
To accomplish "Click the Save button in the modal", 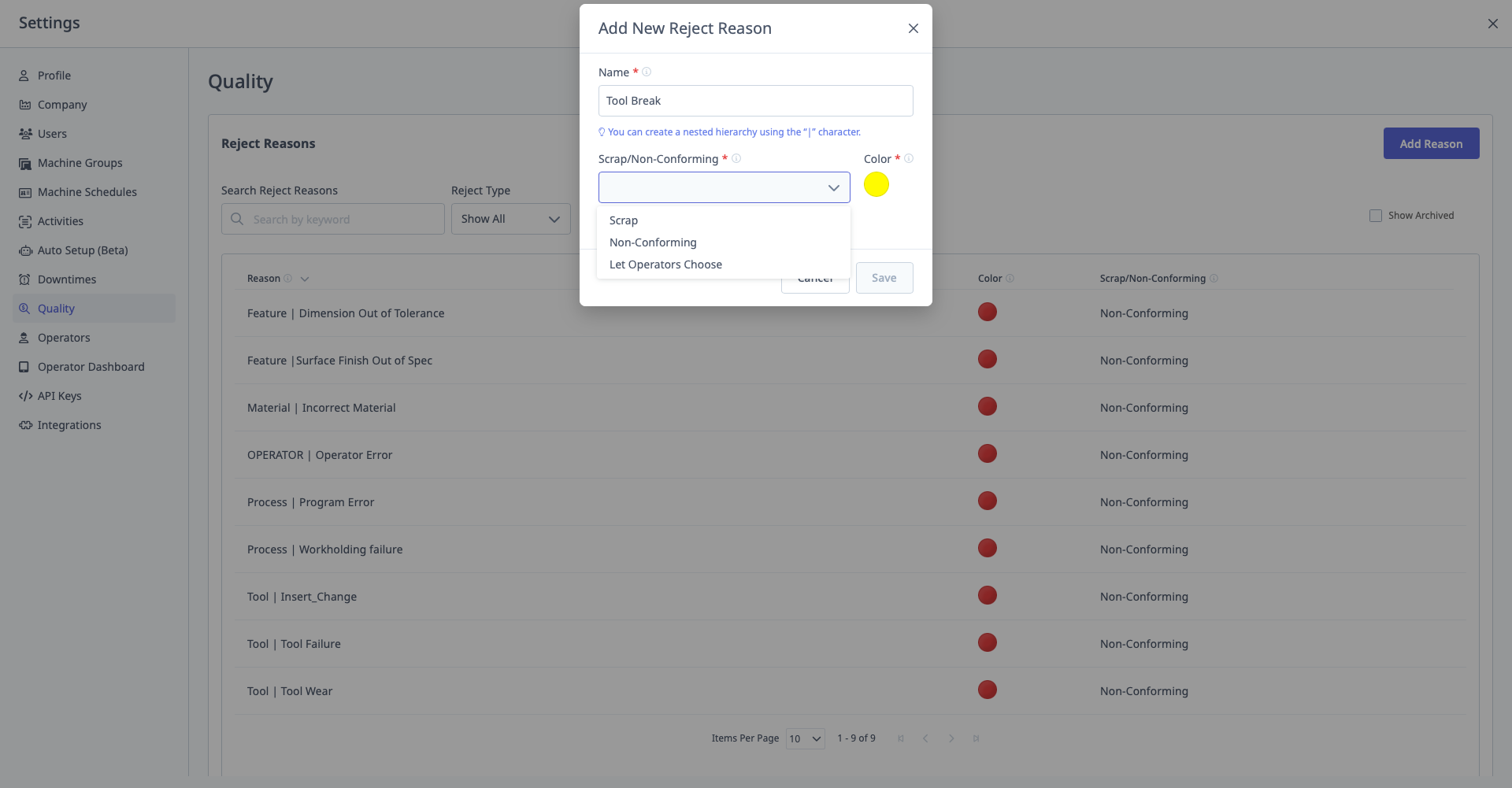I will [884, 277].
